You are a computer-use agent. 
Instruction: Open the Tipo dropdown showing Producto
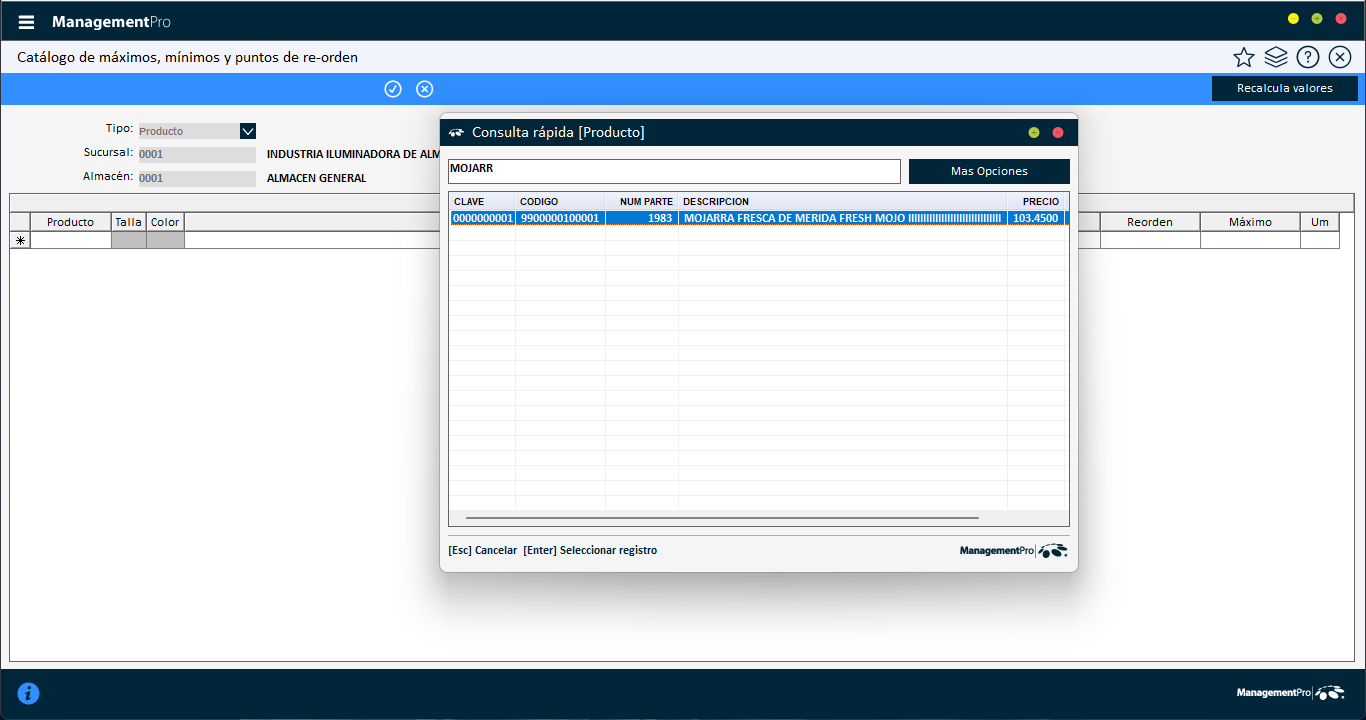click(x=247, y=130)
